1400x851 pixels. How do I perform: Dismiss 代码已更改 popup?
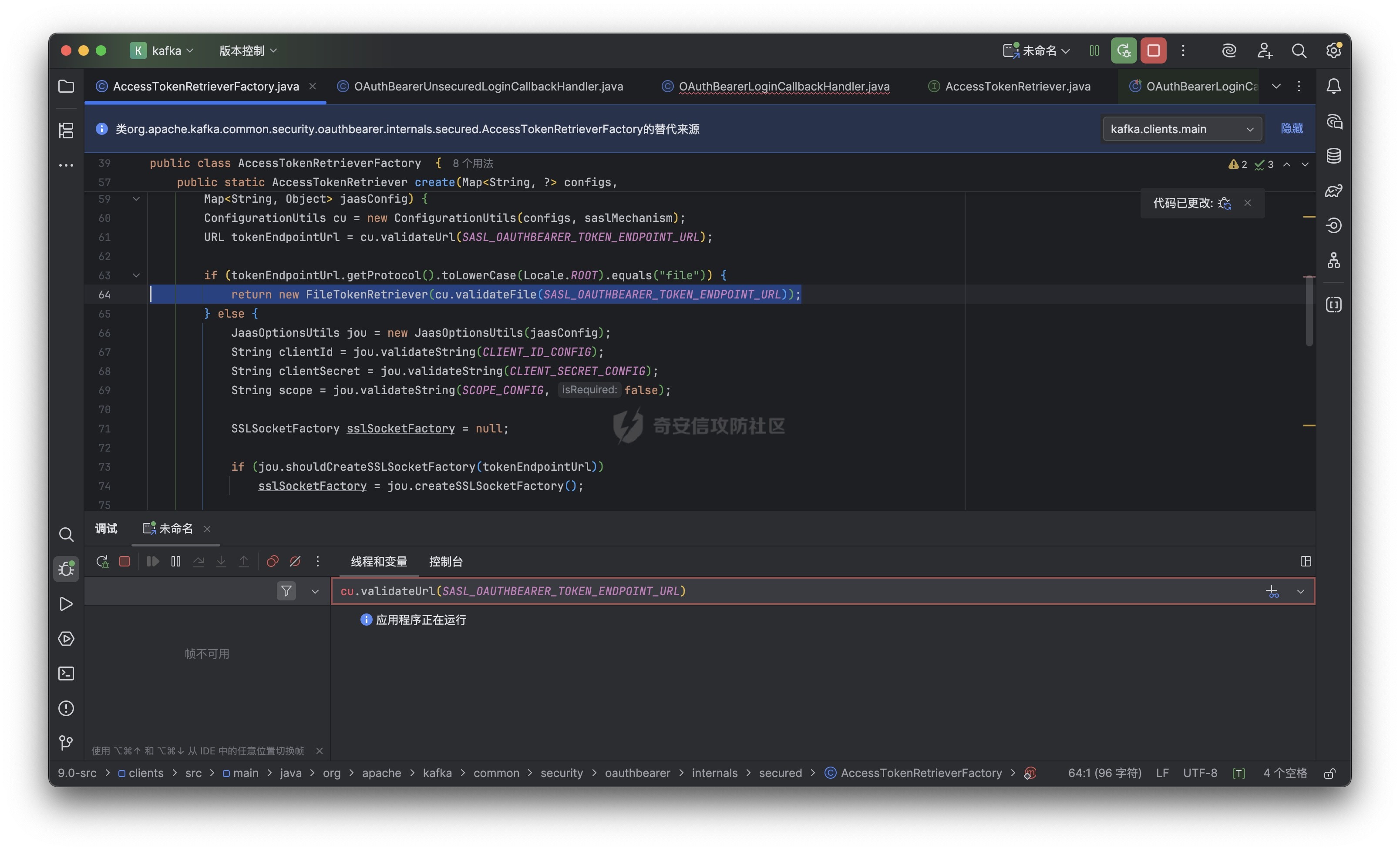click(1247, 203)
